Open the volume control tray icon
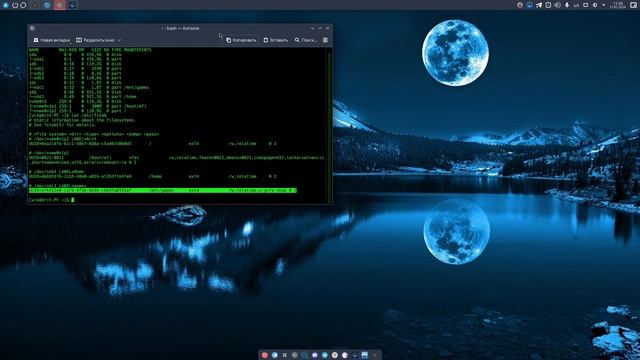The height and width of the screenshot is (360, 640). click(557, 5)
